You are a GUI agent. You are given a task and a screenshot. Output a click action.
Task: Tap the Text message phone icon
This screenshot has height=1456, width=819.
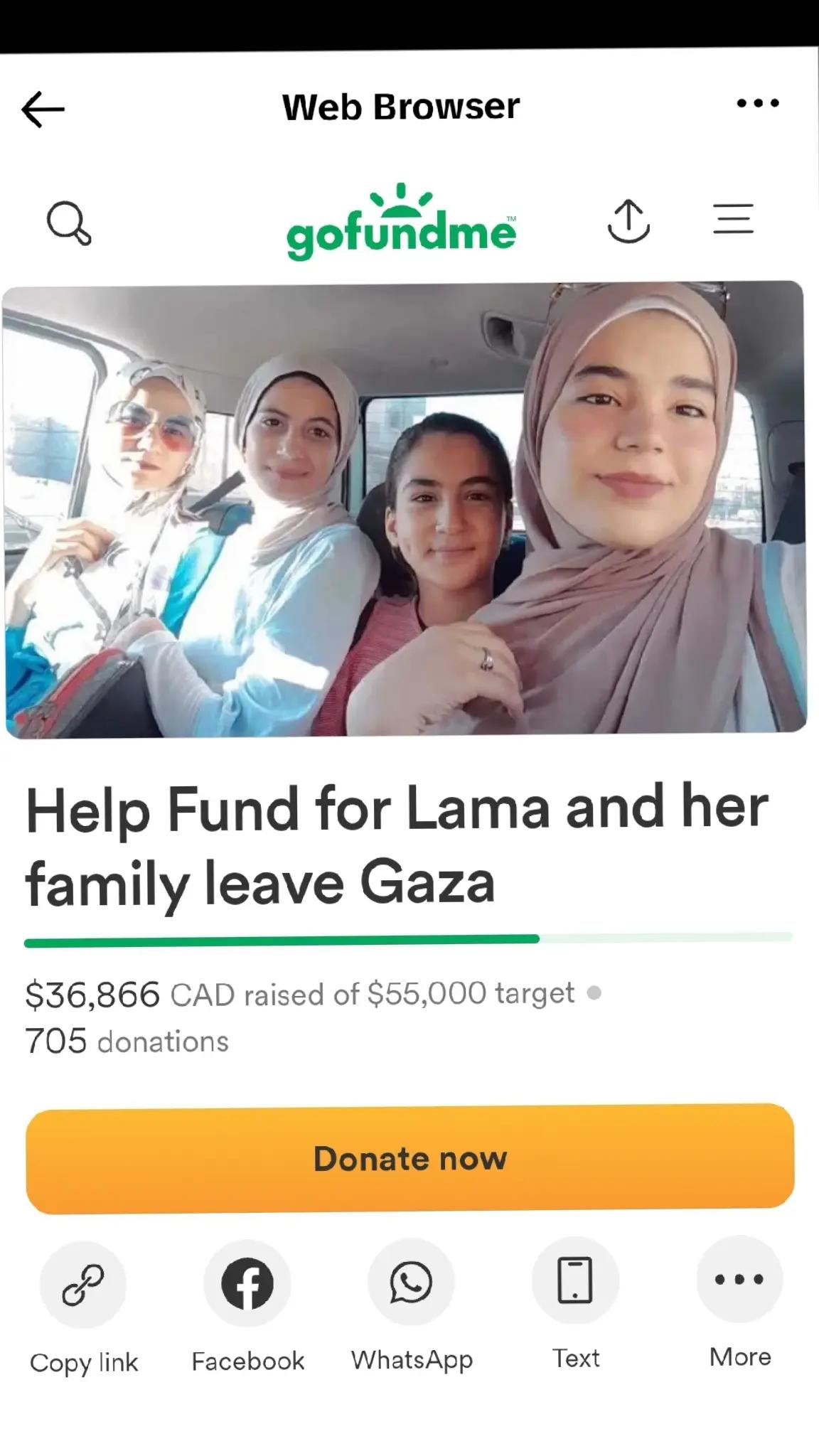575,1280
